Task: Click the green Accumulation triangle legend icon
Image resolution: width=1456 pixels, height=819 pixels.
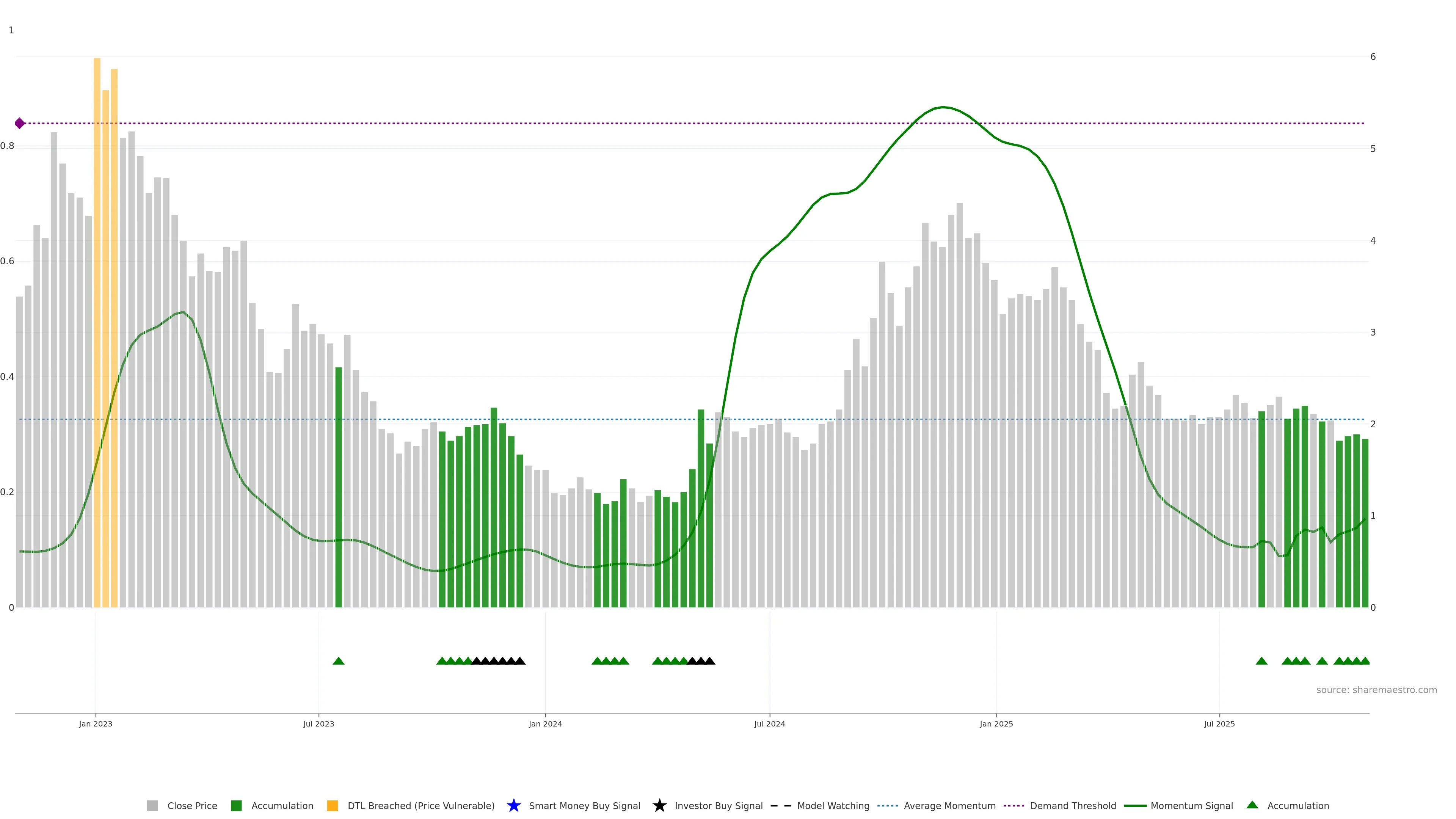Action: click(1252, 805)
